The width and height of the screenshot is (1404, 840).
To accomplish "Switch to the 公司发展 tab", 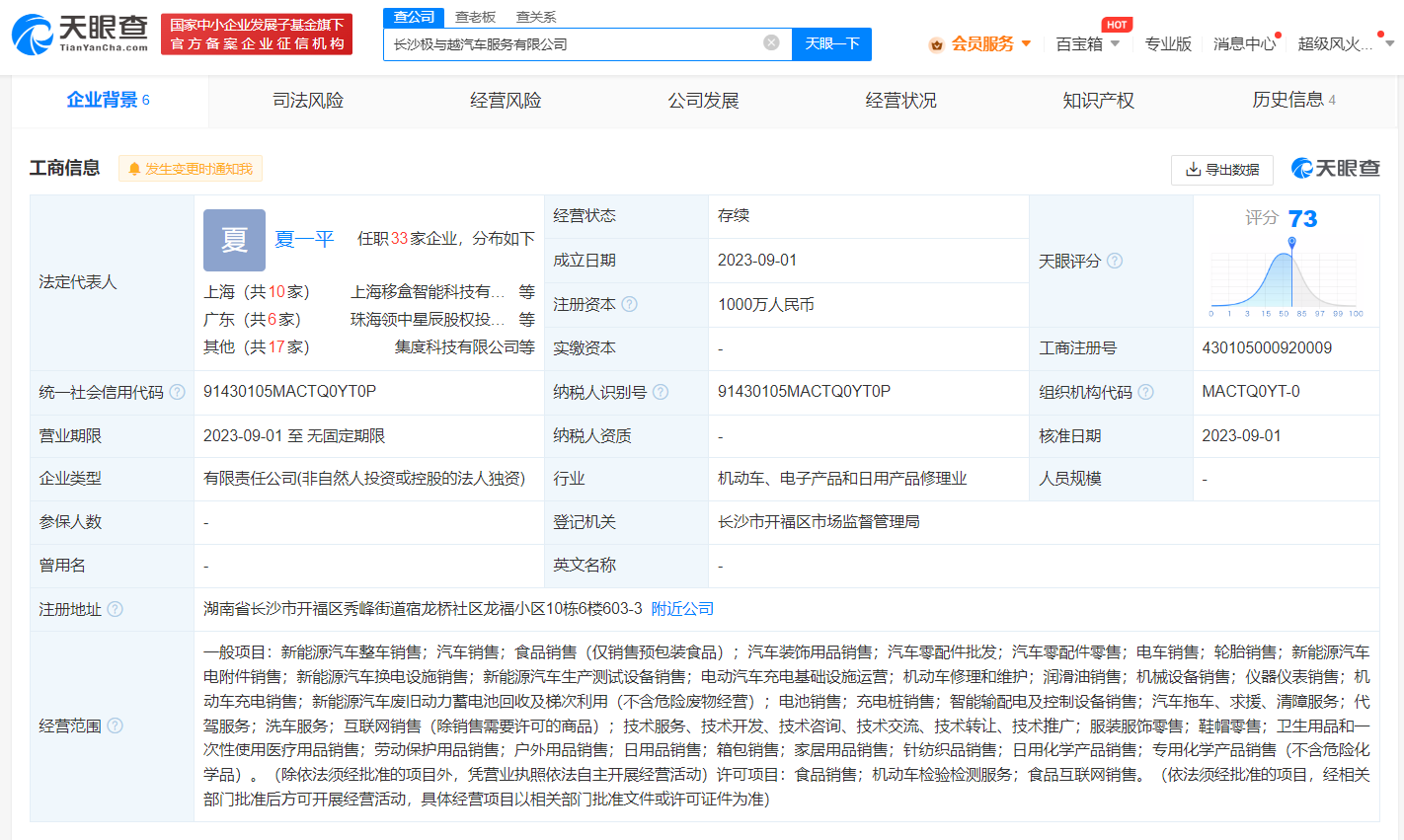I will [x=703, y=100].
